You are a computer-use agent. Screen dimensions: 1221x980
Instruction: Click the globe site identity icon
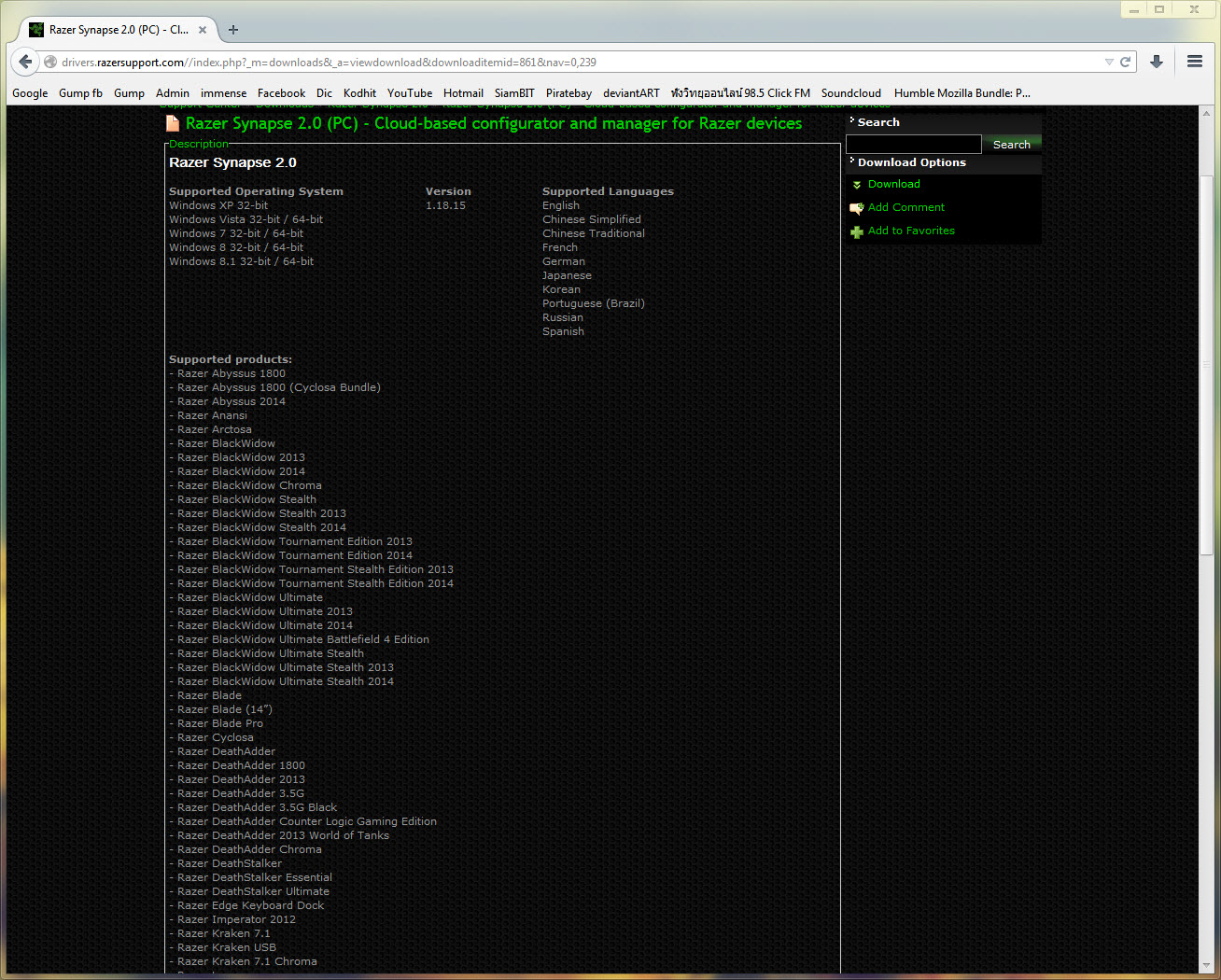click(x=50, y=63)
